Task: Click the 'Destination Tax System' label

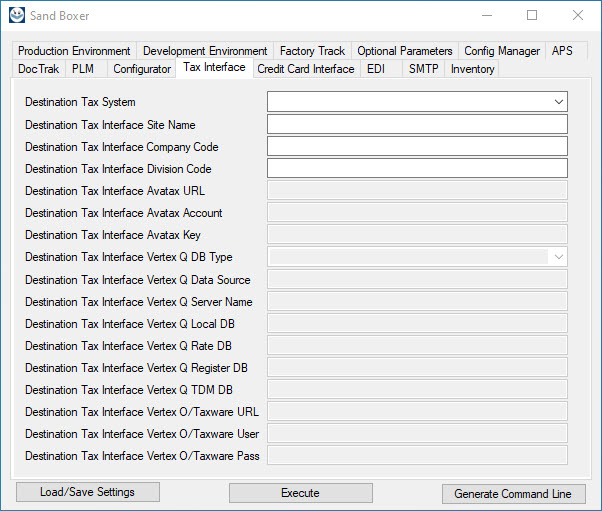Action: point(80,102)
